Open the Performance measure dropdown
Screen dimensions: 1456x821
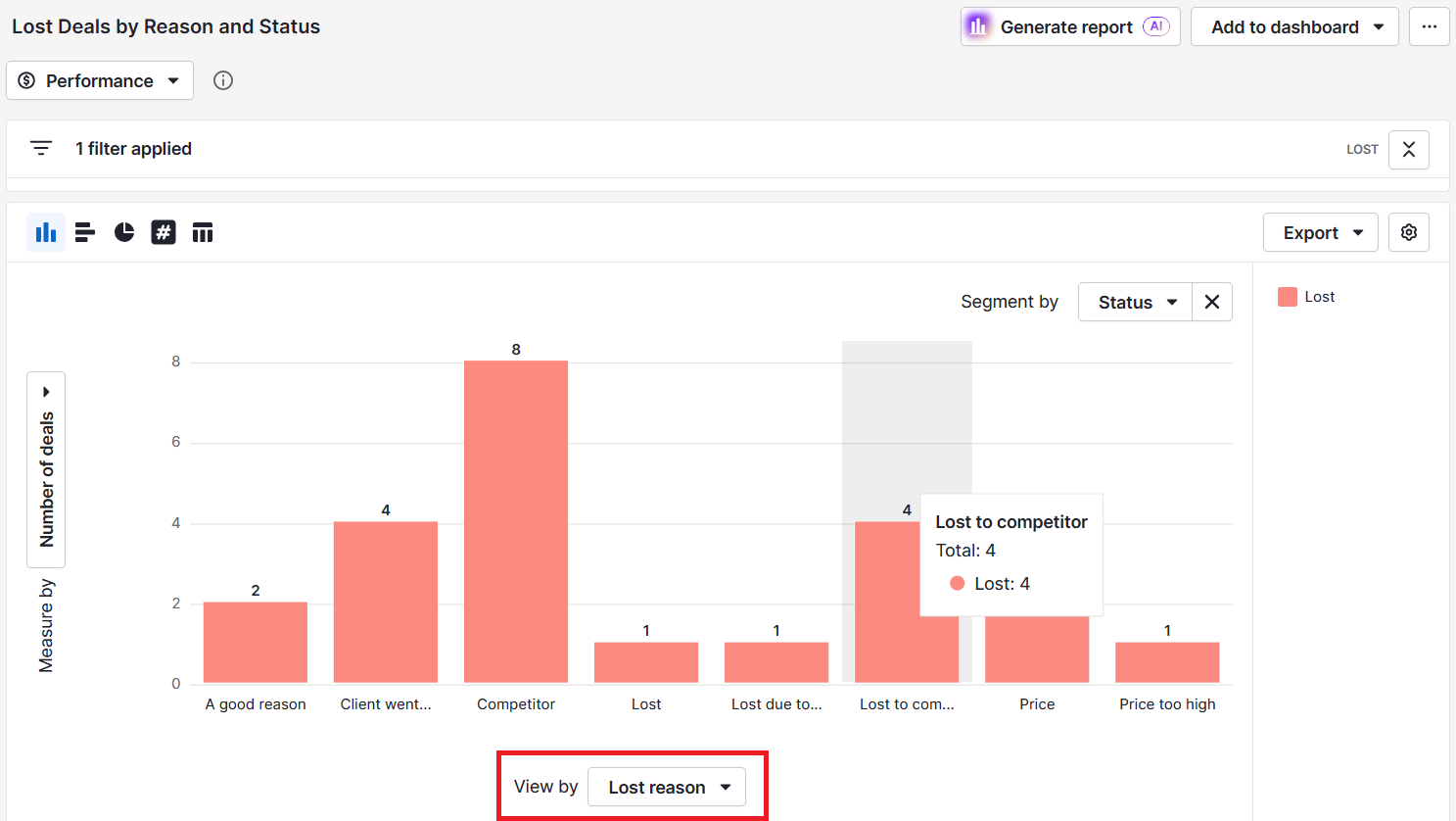[99, 80]
